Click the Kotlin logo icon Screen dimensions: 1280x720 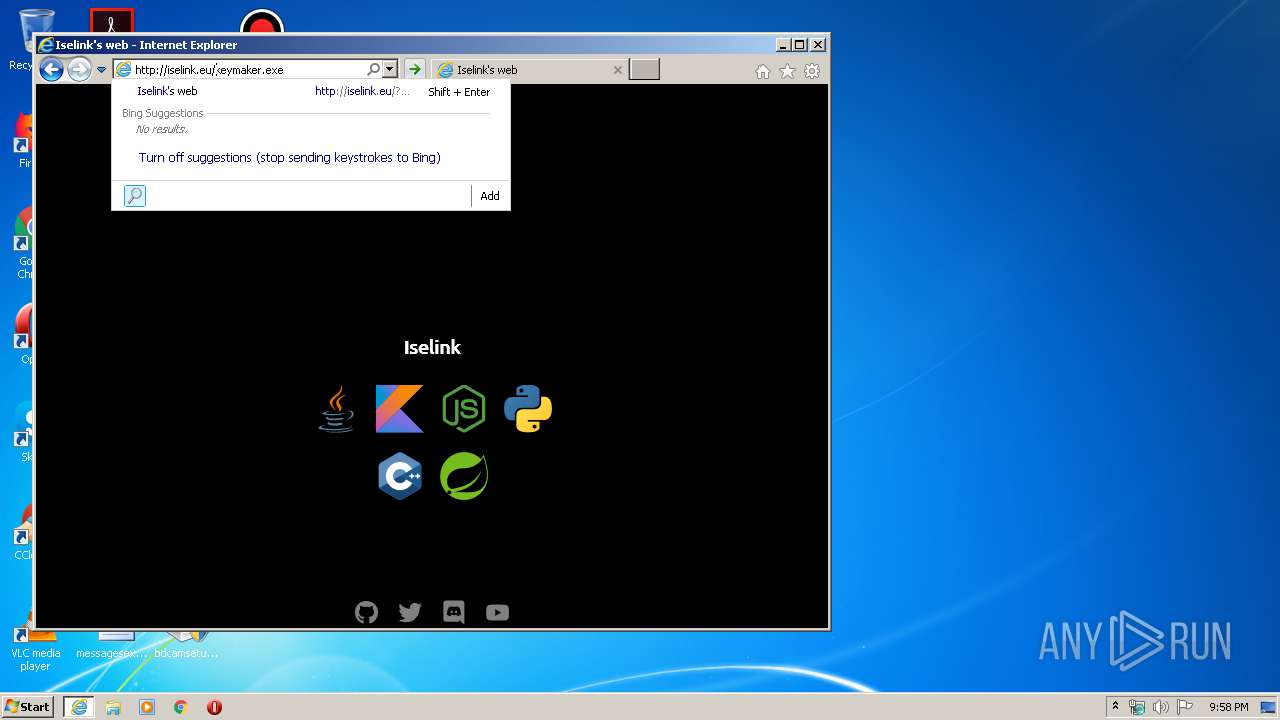[400, 409]
